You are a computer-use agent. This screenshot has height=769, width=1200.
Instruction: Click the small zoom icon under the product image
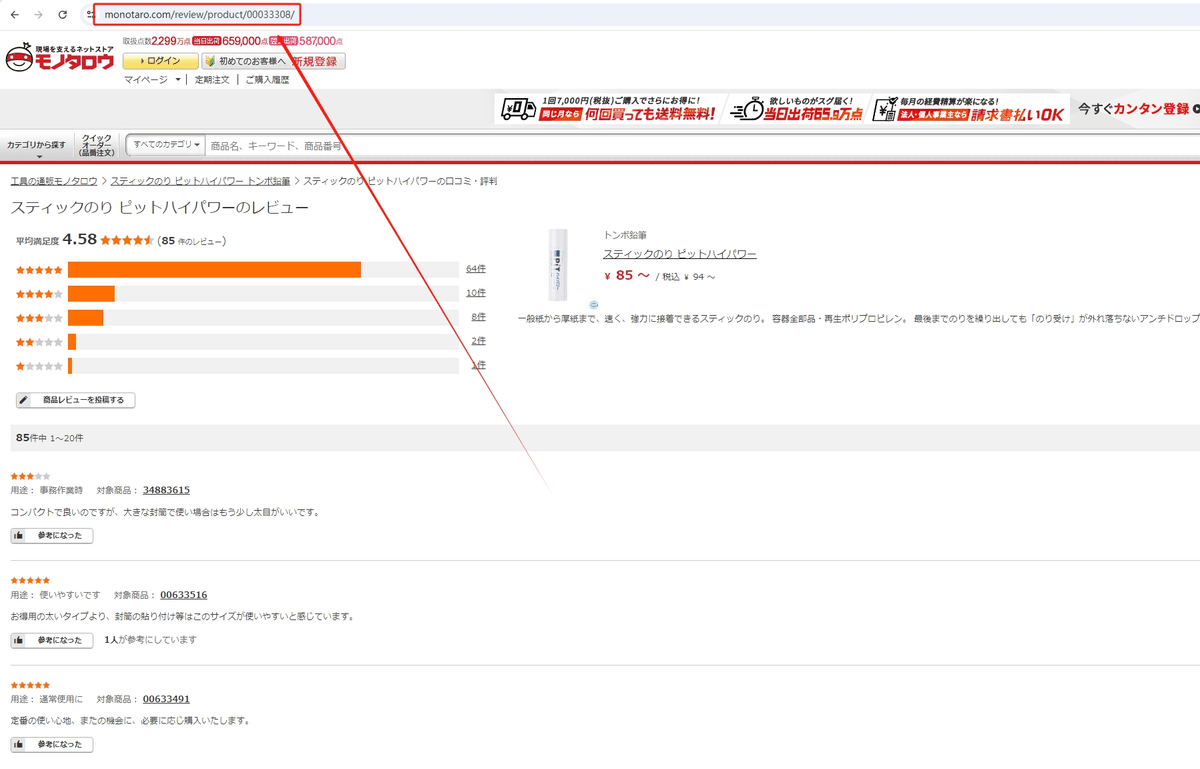coord(594,304)
